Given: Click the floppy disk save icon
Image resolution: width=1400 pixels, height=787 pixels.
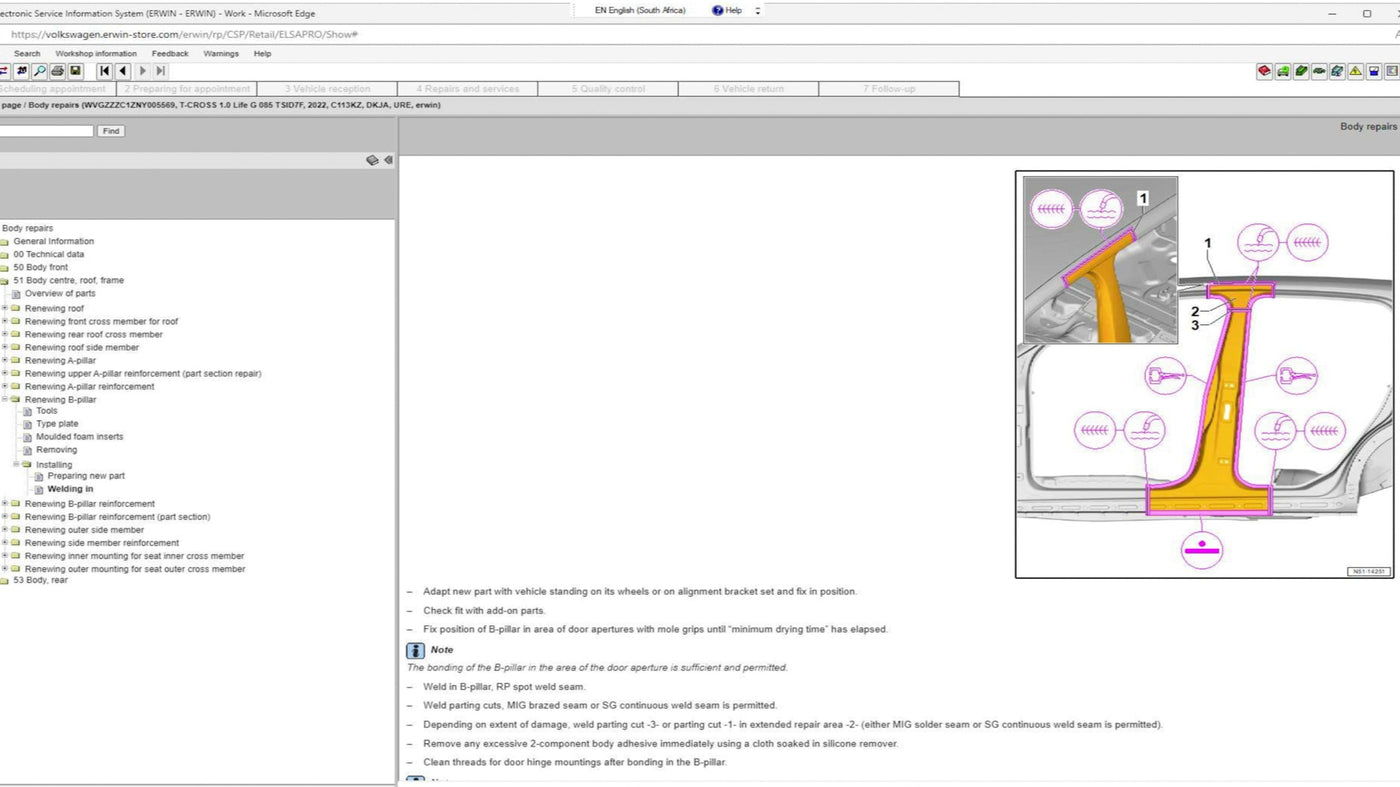Looking at the screenshot, I should tap(75, 71).
